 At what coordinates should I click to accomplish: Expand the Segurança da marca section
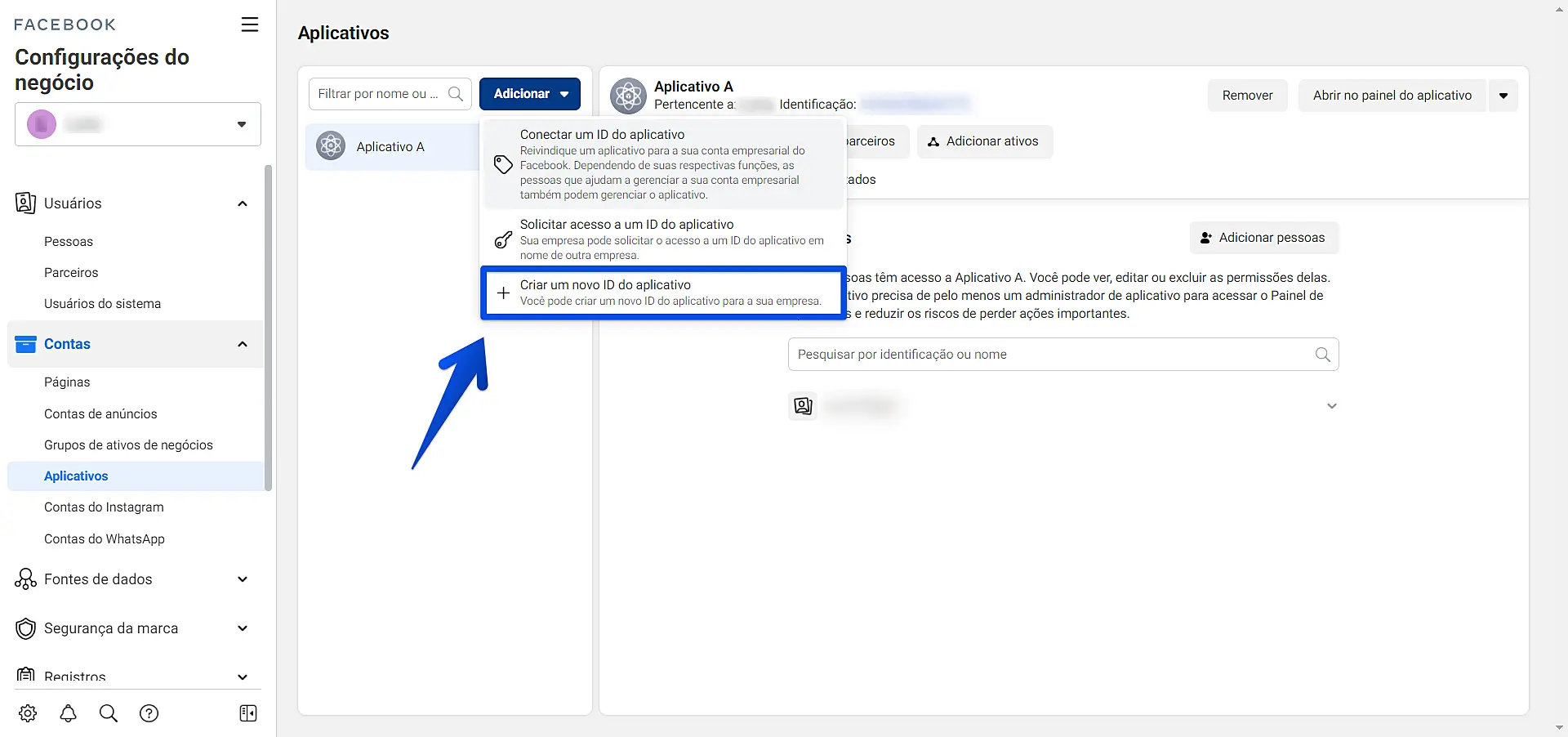click(x=243, y=628)
